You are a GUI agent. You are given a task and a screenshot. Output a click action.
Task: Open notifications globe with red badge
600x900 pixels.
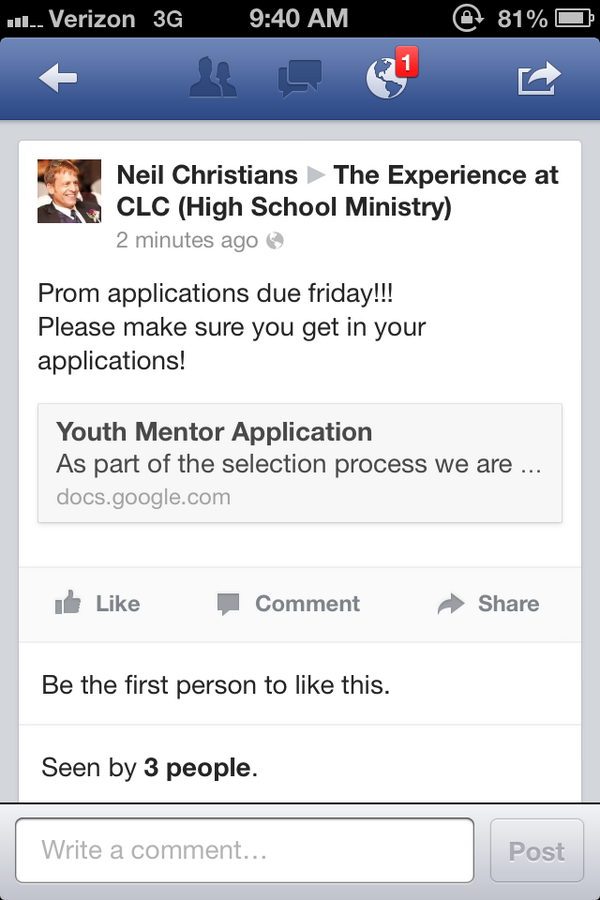391,75
